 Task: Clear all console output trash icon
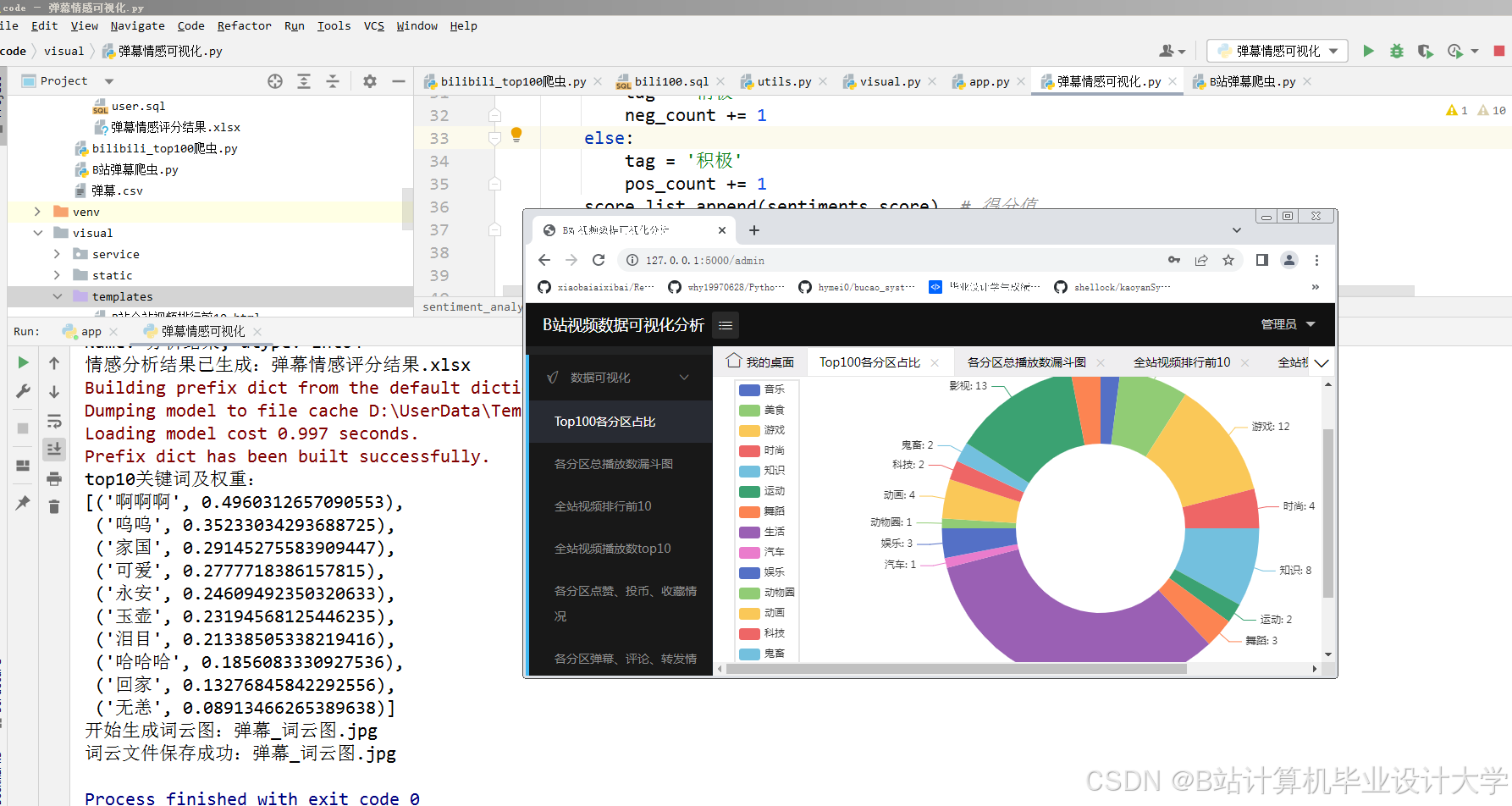[x=54, y=506]
